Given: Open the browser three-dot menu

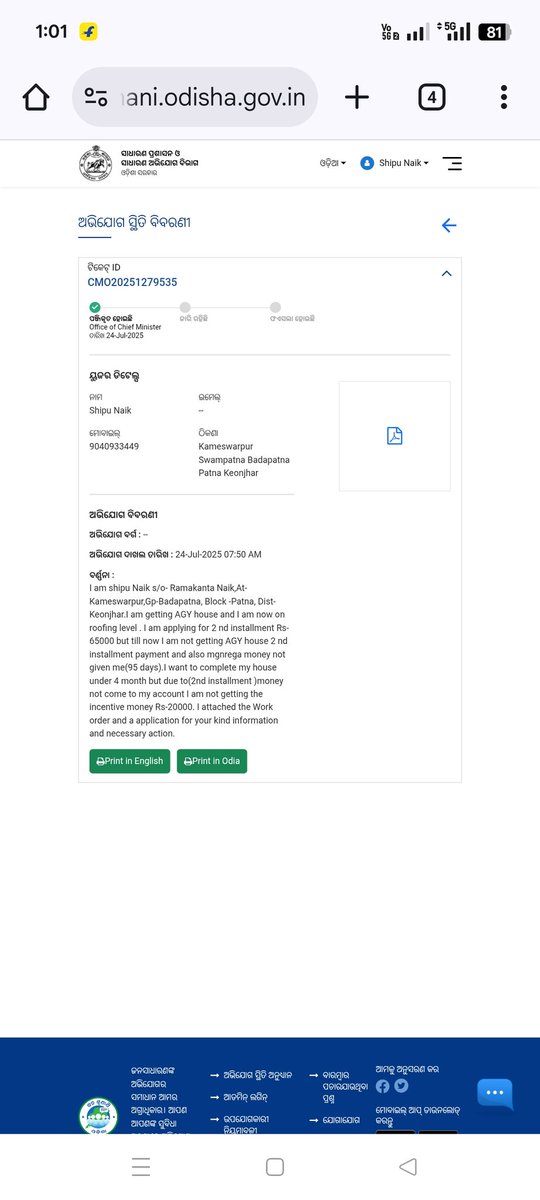Looking at the screenshot, I should click(x=504, y=97).
